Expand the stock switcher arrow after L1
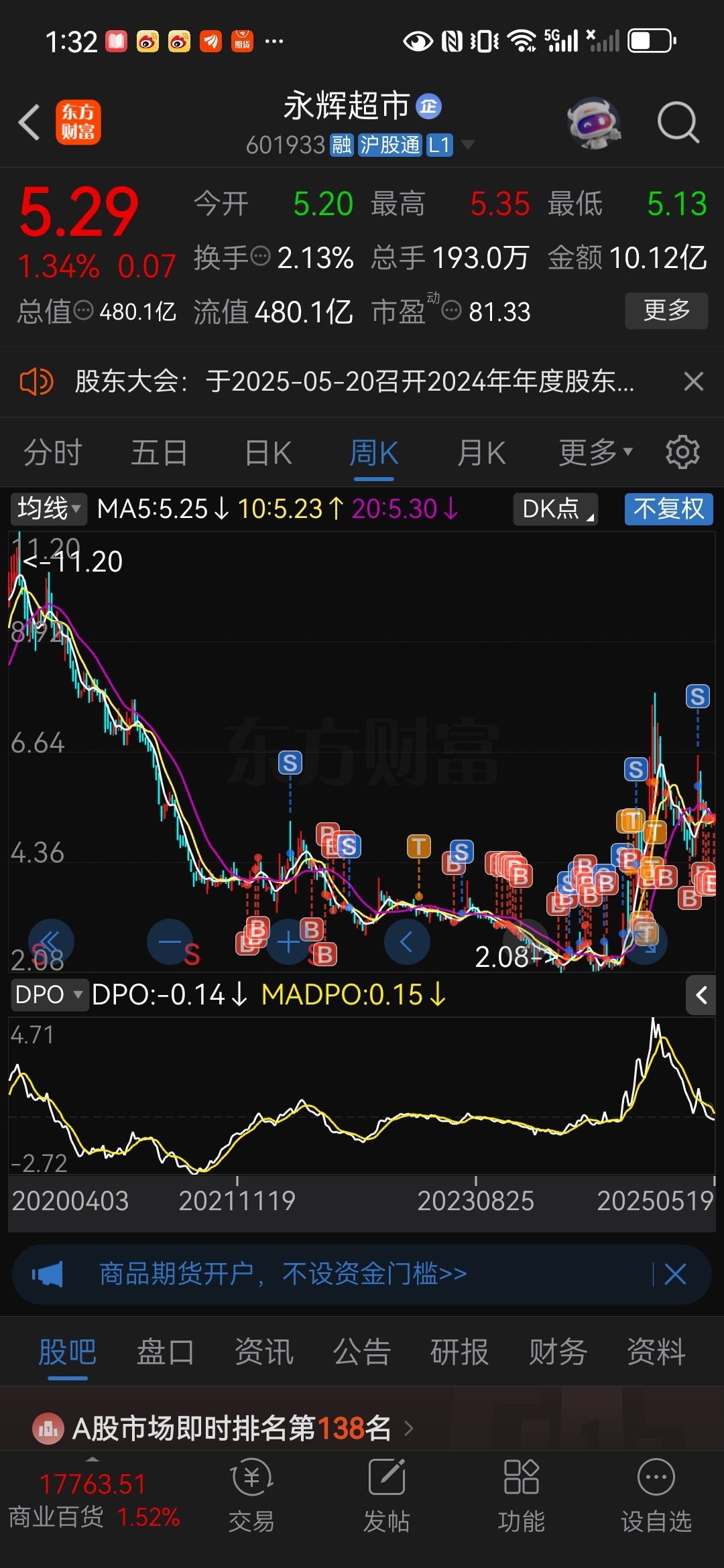Viewport: 724px width, 1568px height. 467,145
